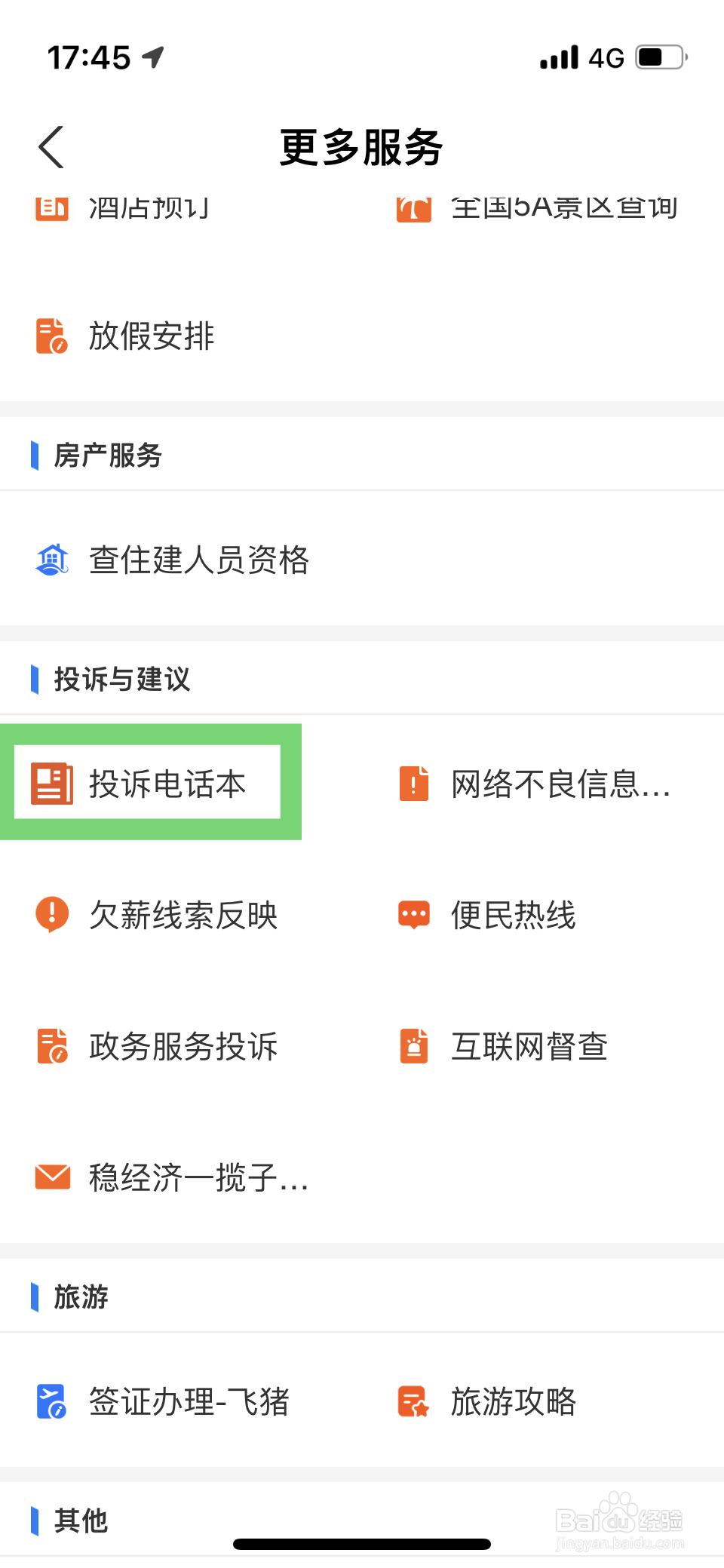Tap the 网络不良信息 alert file icon
Image resolution: width=724 pixels, height=1568 pixels.
pyautogui.click(x=414, y=784)
